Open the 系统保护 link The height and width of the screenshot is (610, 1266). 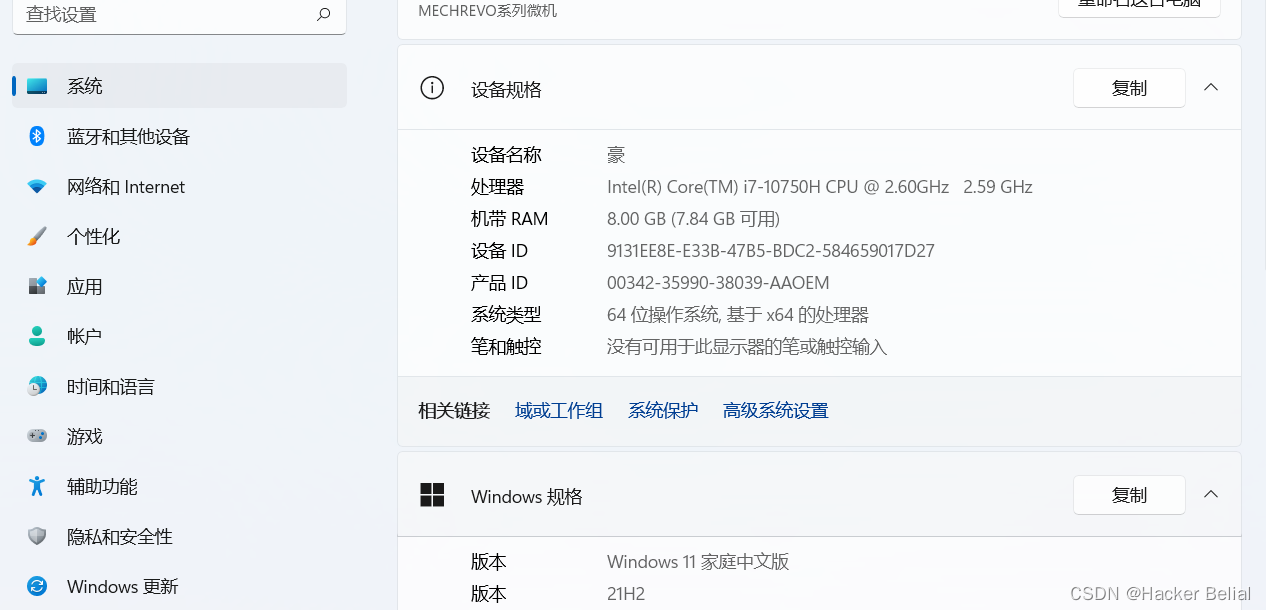[663, 410]
